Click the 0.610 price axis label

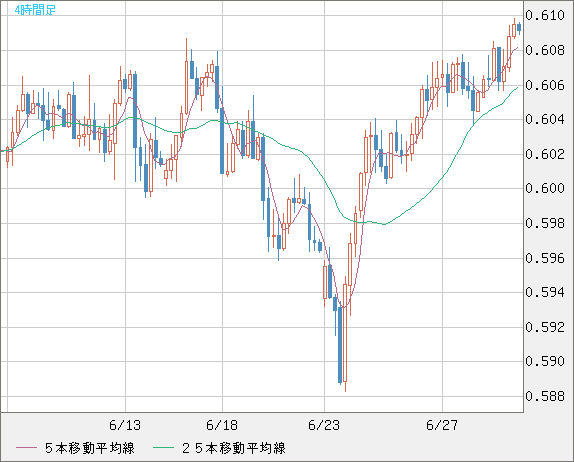(x=545, y=15)
